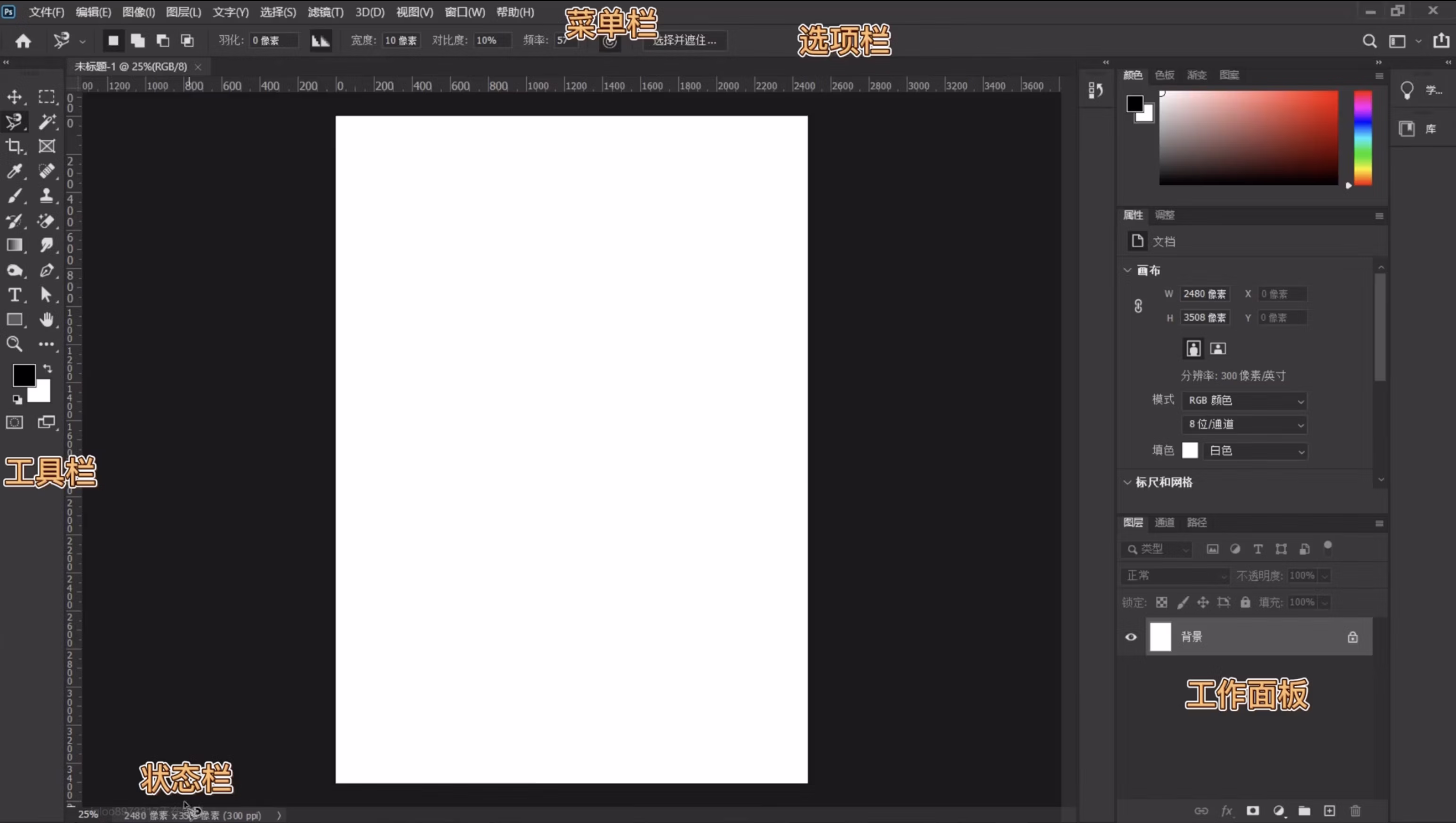Select the Magic Wand tool
The height and width of the screenshot is (823, 1456).
click(47, 121)
